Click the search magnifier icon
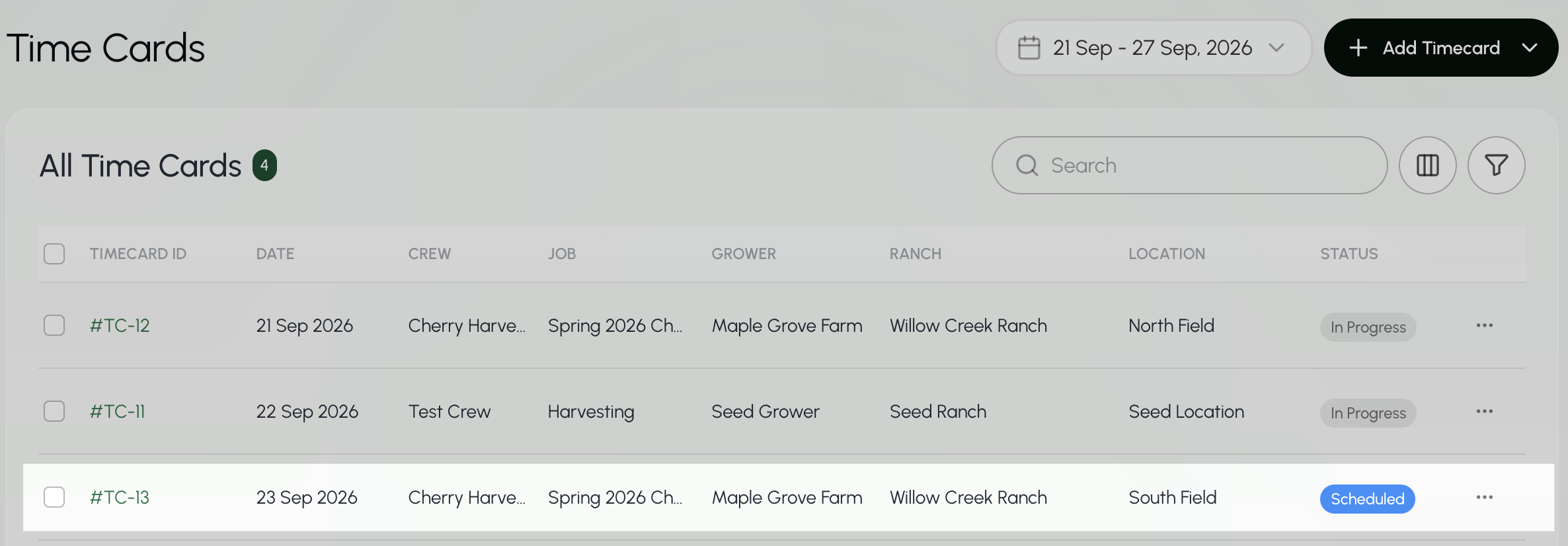1568x546 pixels. point(1027,165)
